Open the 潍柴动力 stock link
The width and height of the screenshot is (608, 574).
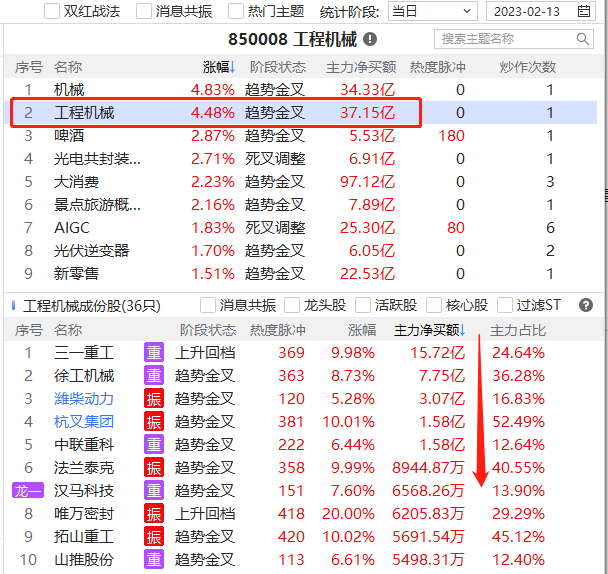84,399
